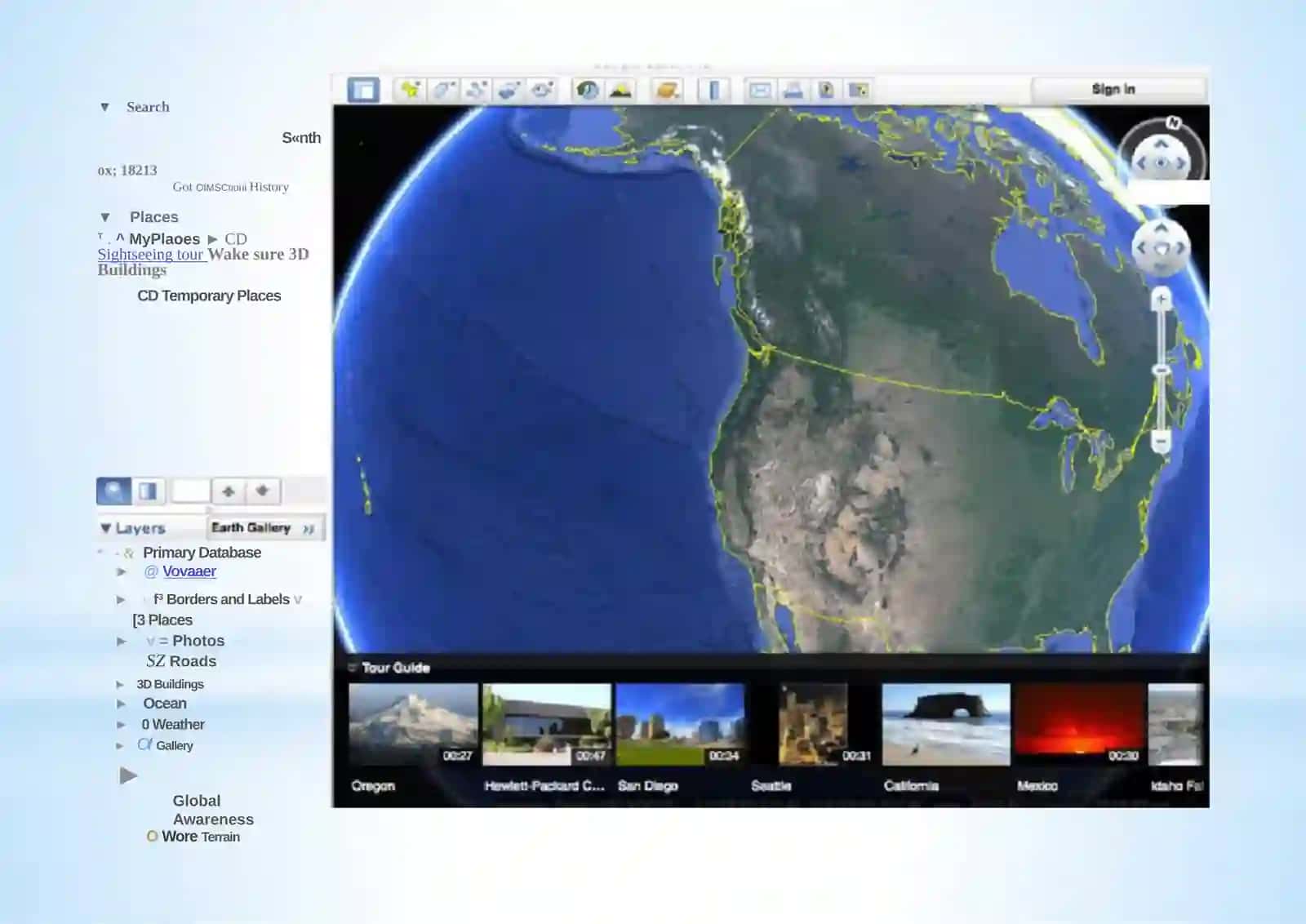Viewport: 1306px width, 924px height.
Task: Open the Oregon tour thumbnail
Action: pyautogui.click(x=413, y=724)
